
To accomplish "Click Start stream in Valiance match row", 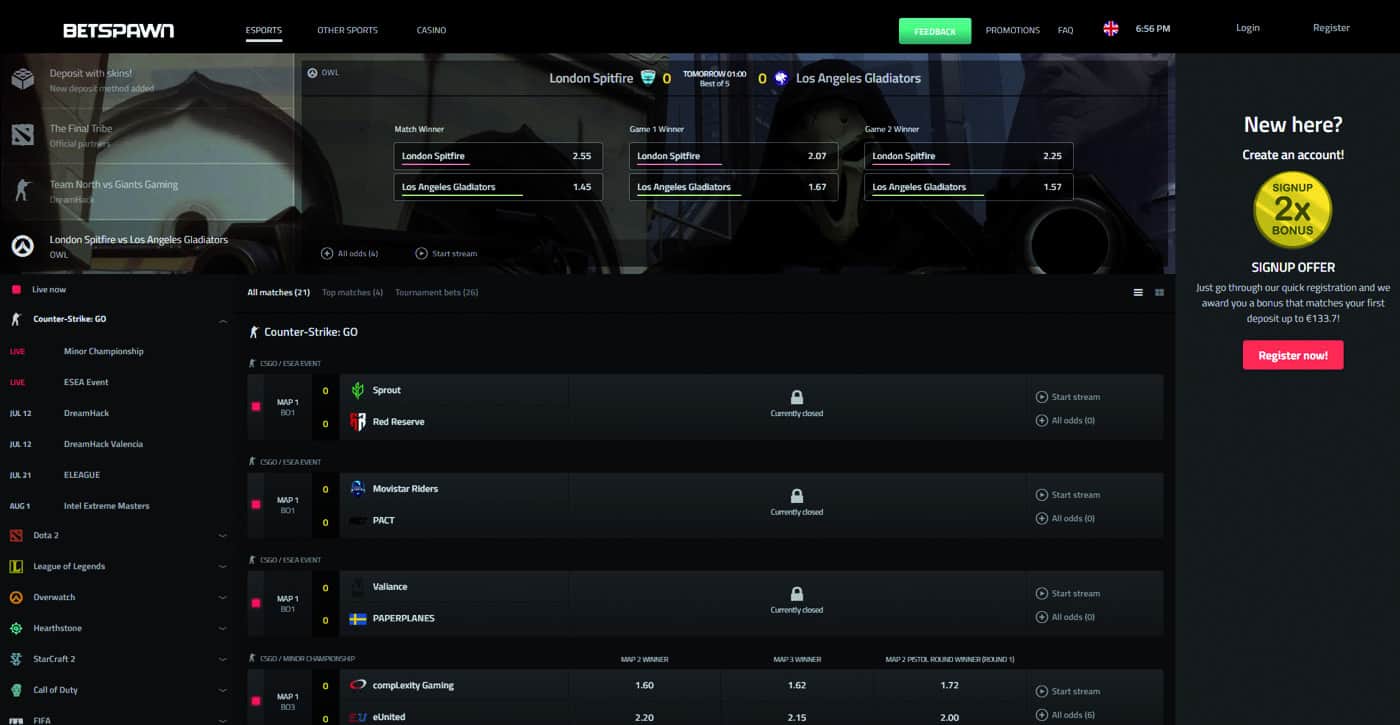I will (x=1068, y=594).
